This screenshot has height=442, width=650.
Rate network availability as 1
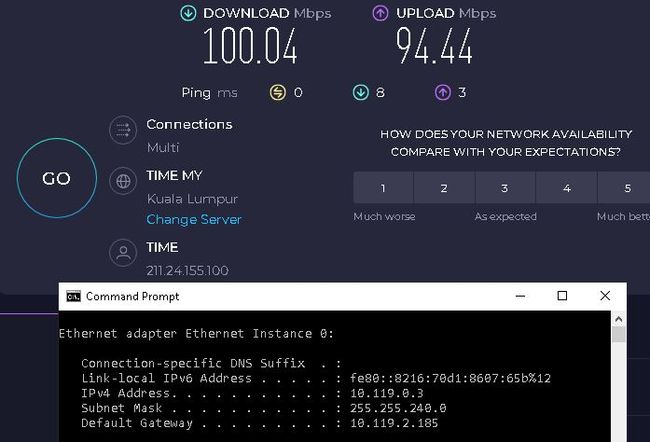(x=383, y=188)
